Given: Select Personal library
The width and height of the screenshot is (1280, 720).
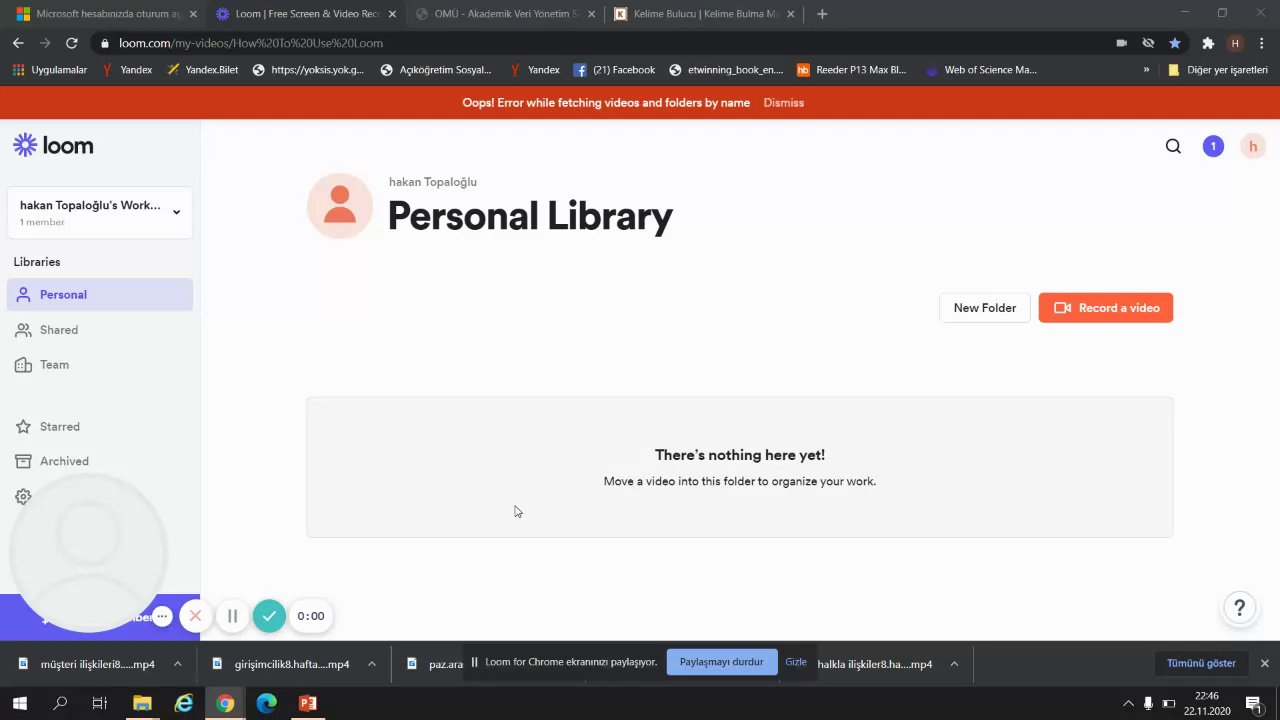Looking at the screenshot, I should 100,294.
